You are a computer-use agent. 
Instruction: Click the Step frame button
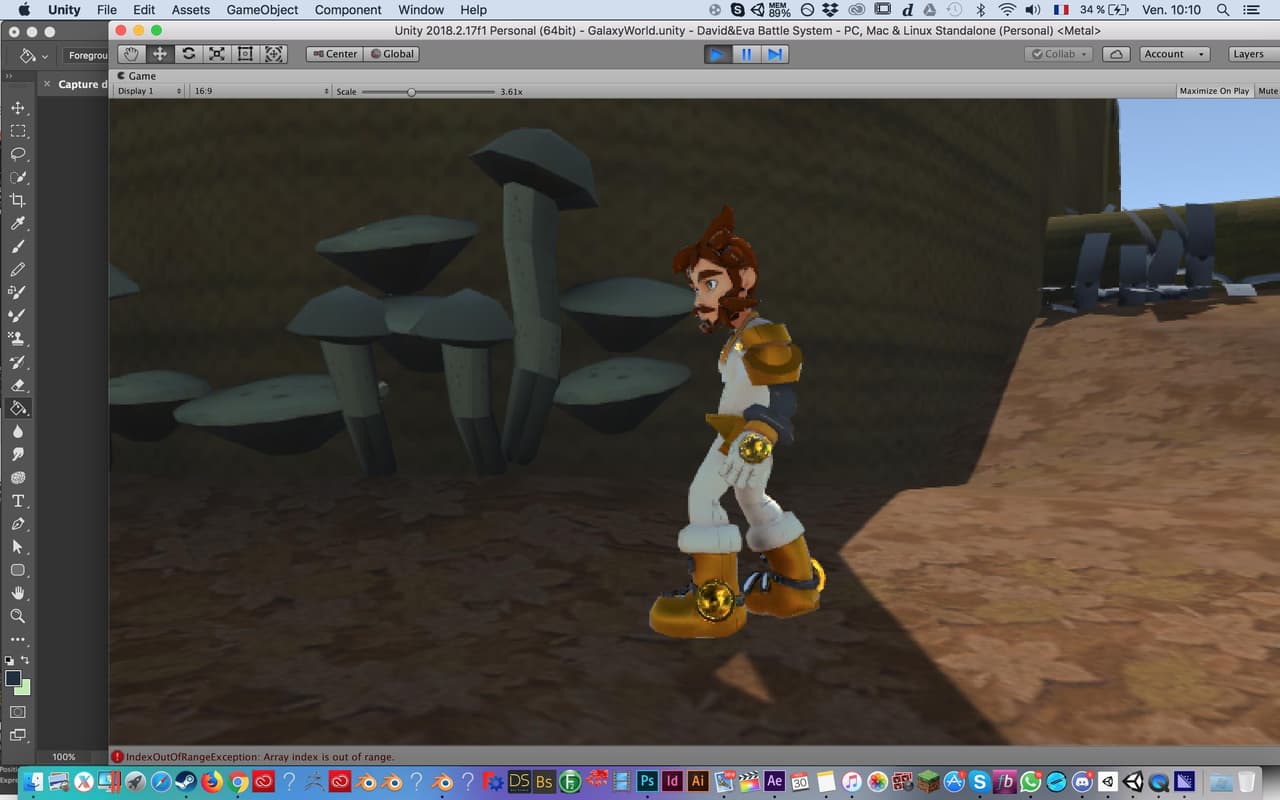775,54
